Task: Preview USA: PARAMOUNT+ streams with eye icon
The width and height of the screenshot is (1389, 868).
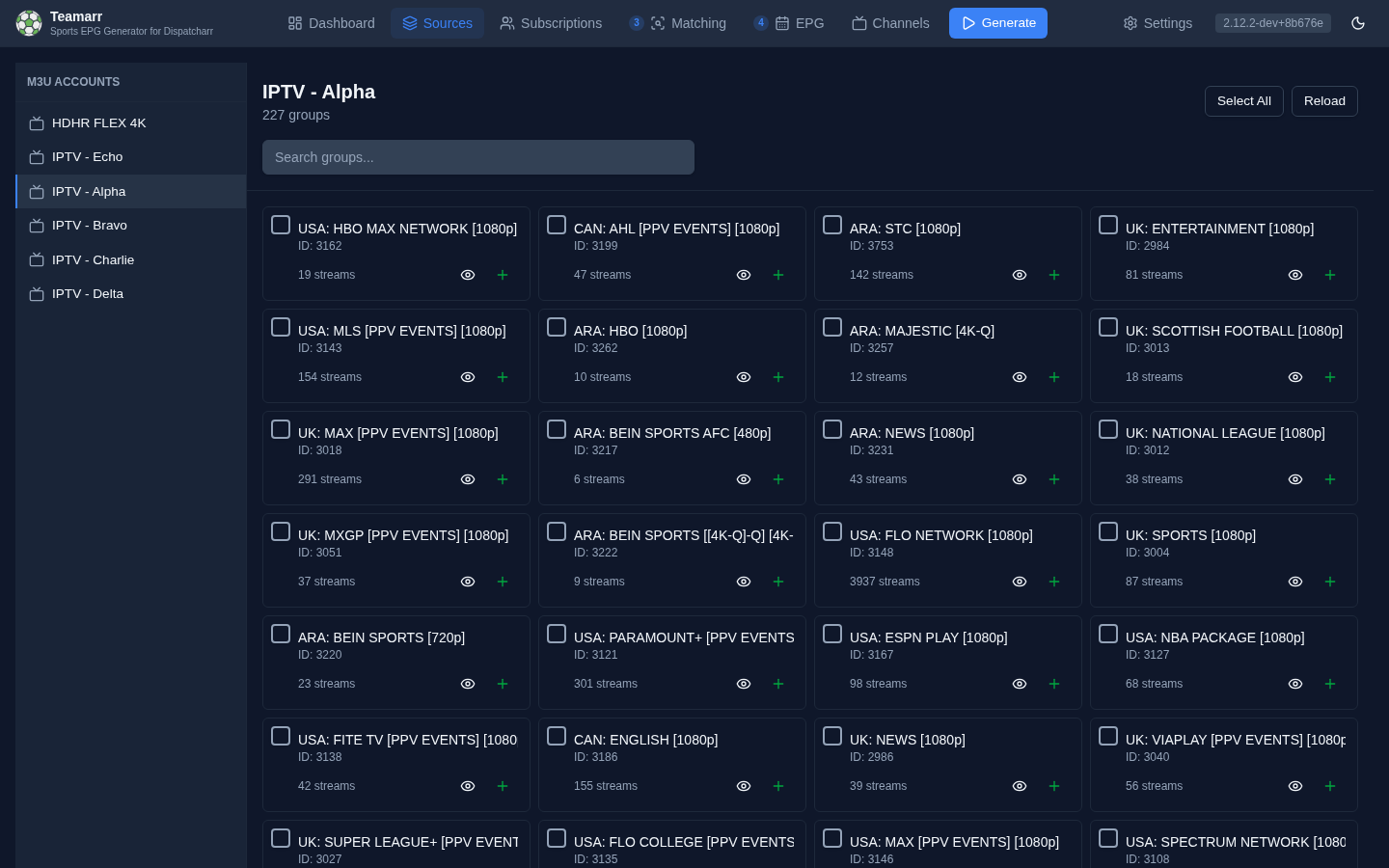Action: (744, 684)
